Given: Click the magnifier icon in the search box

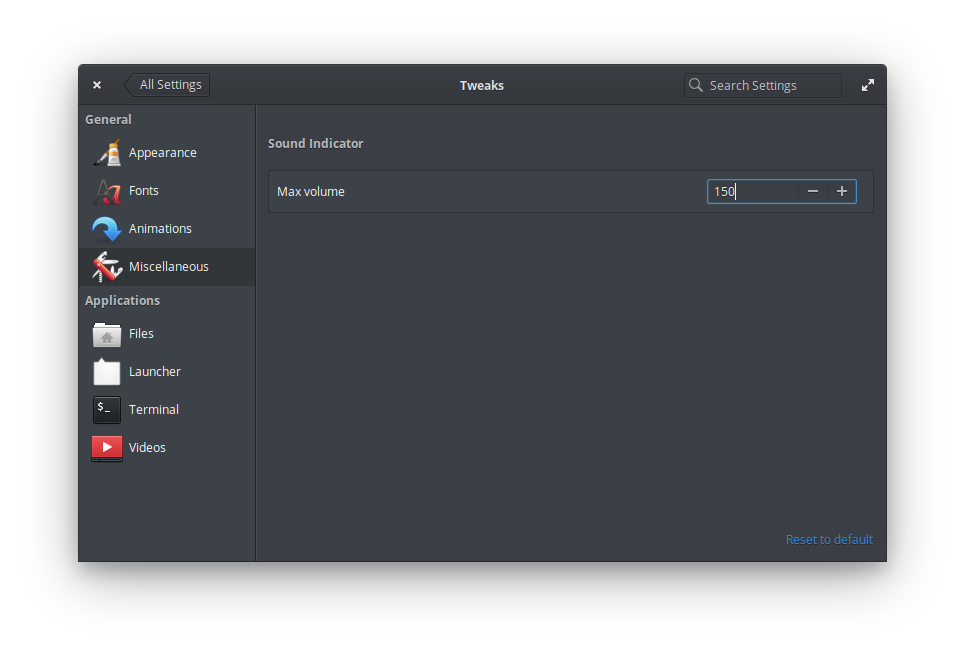Looking at the screenshot, I should coord(696,86).
